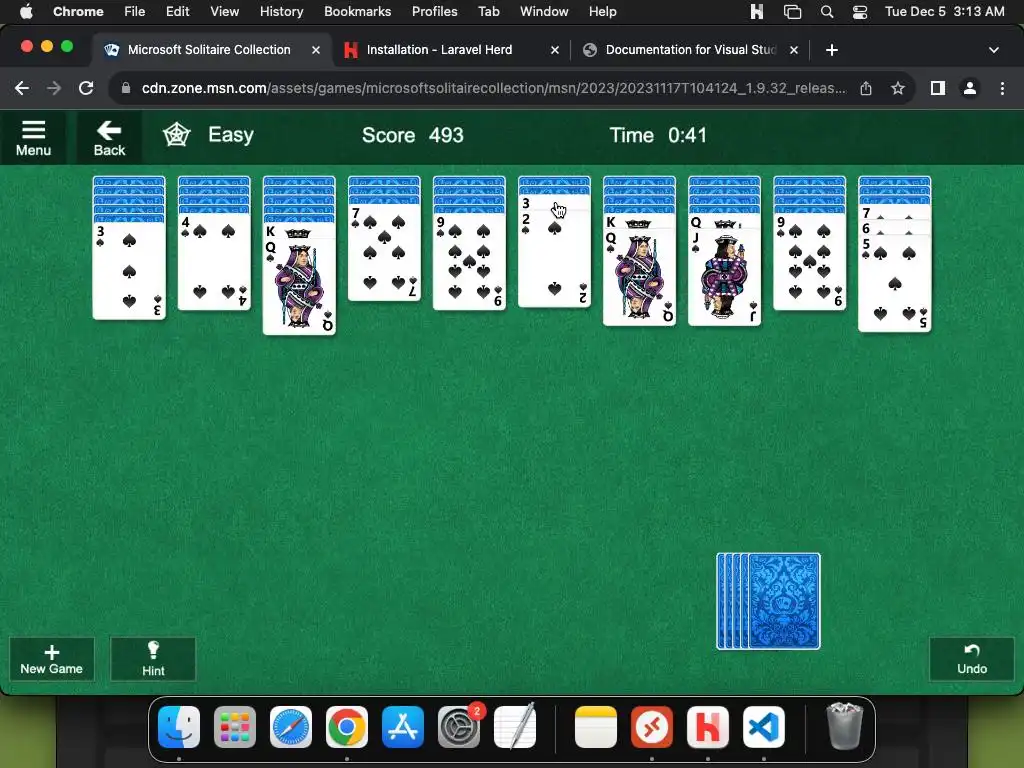The width and height of the screenshot is (1024, 768).
Task: Undo the last move
Action: coord(972,659)
